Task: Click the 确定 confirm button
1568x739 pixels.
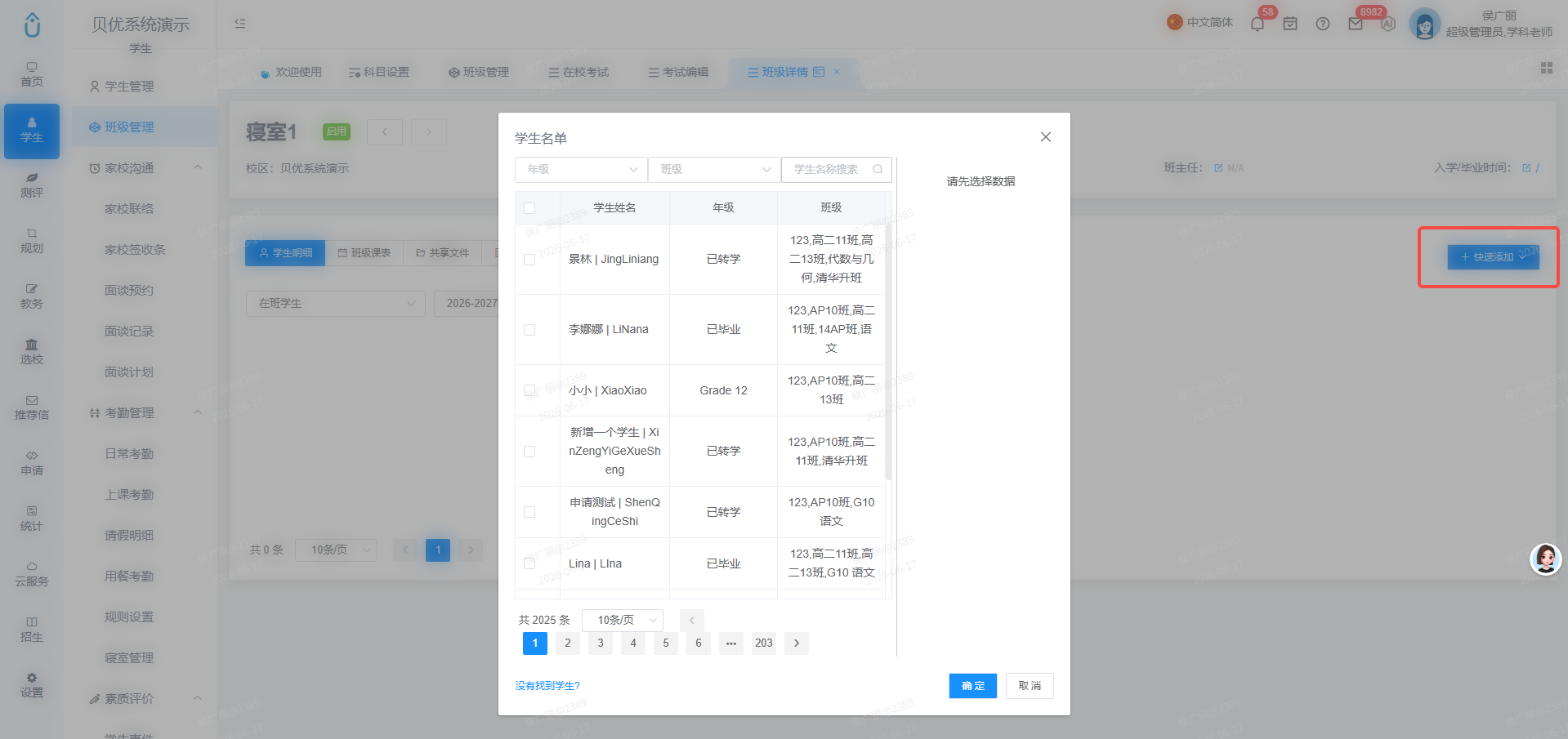Action: 972,686
